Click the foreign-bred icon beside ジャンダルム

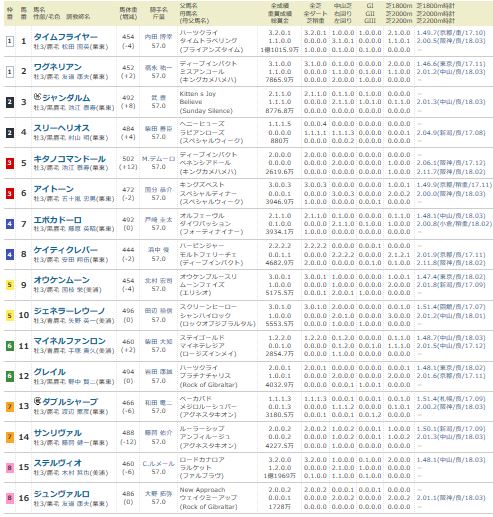pos(37,97)
